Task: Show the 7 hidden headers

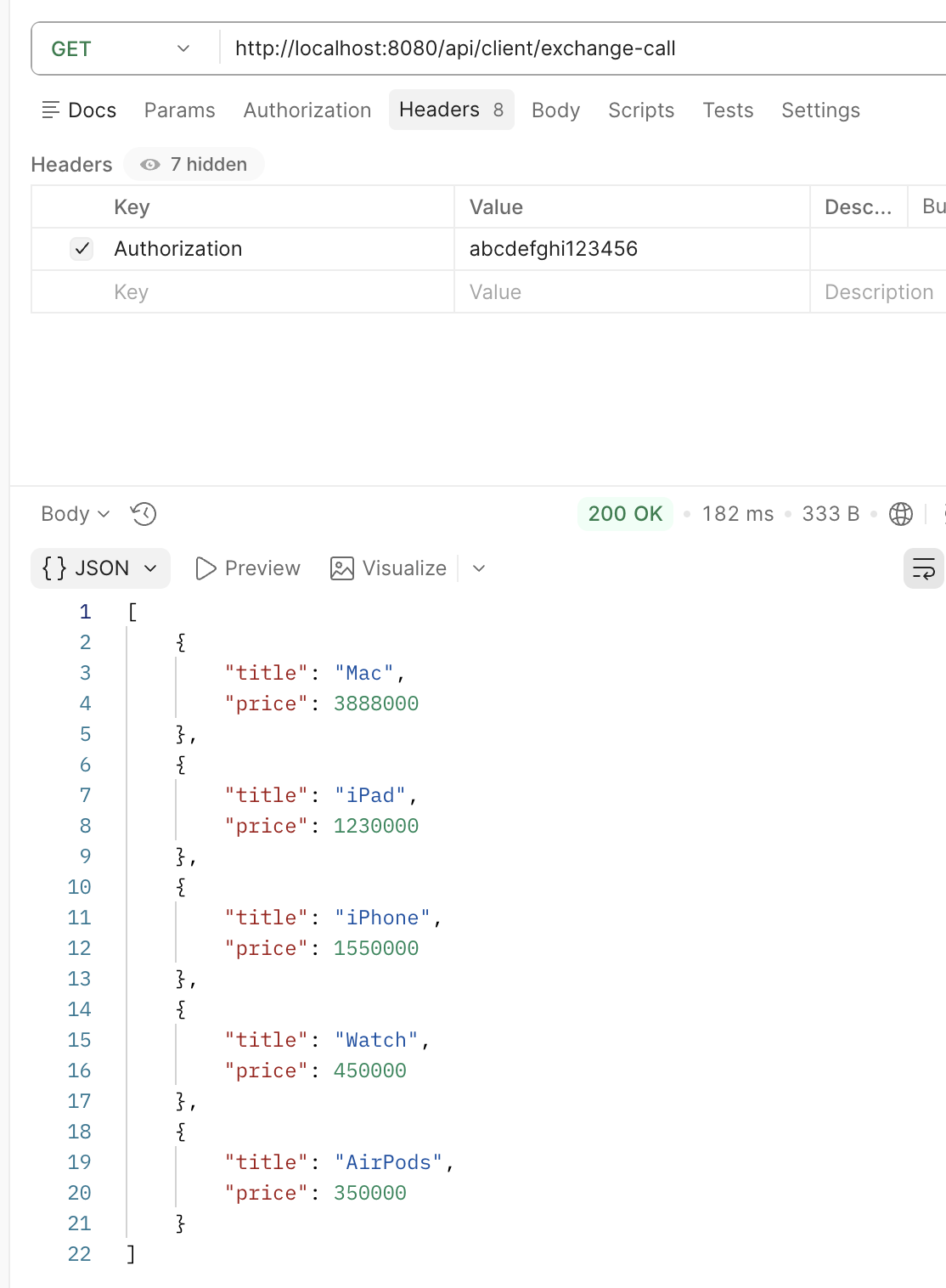Action: (194, 164)
